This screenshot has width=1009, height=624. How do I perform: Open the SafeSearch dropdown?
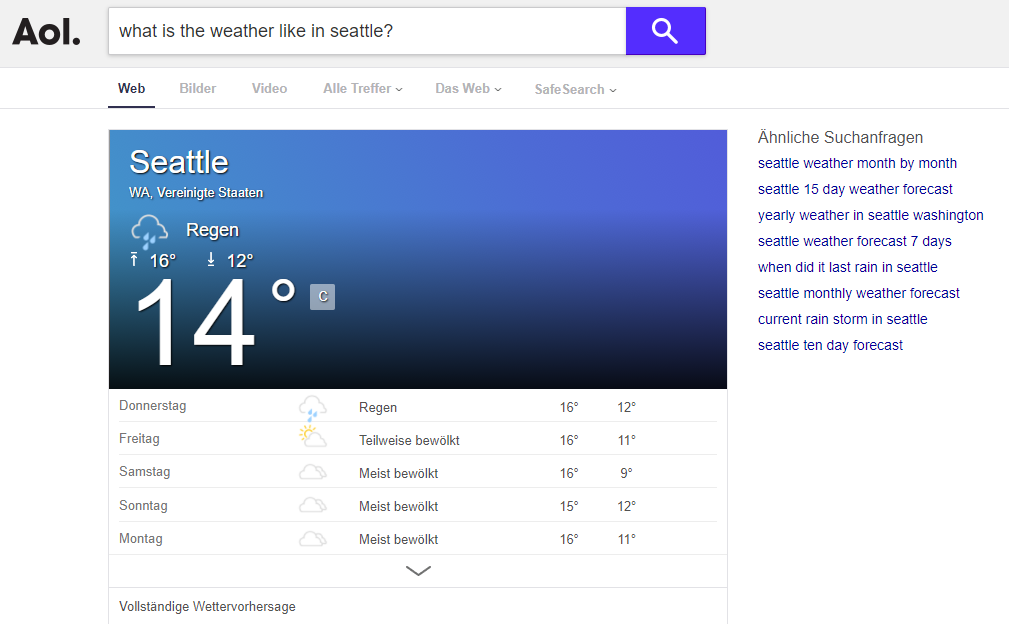[575, 89]
